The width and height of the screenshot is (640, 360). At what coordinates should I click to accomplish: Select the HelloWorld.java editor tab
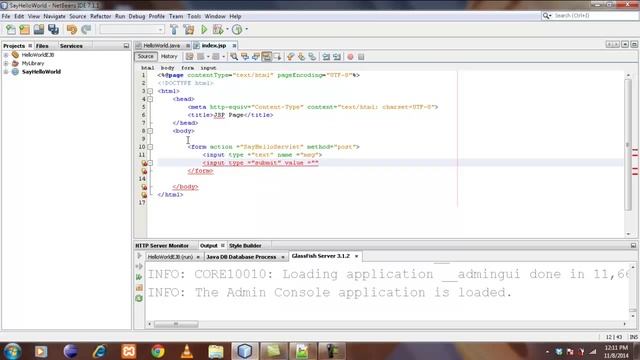pos(162,46)
